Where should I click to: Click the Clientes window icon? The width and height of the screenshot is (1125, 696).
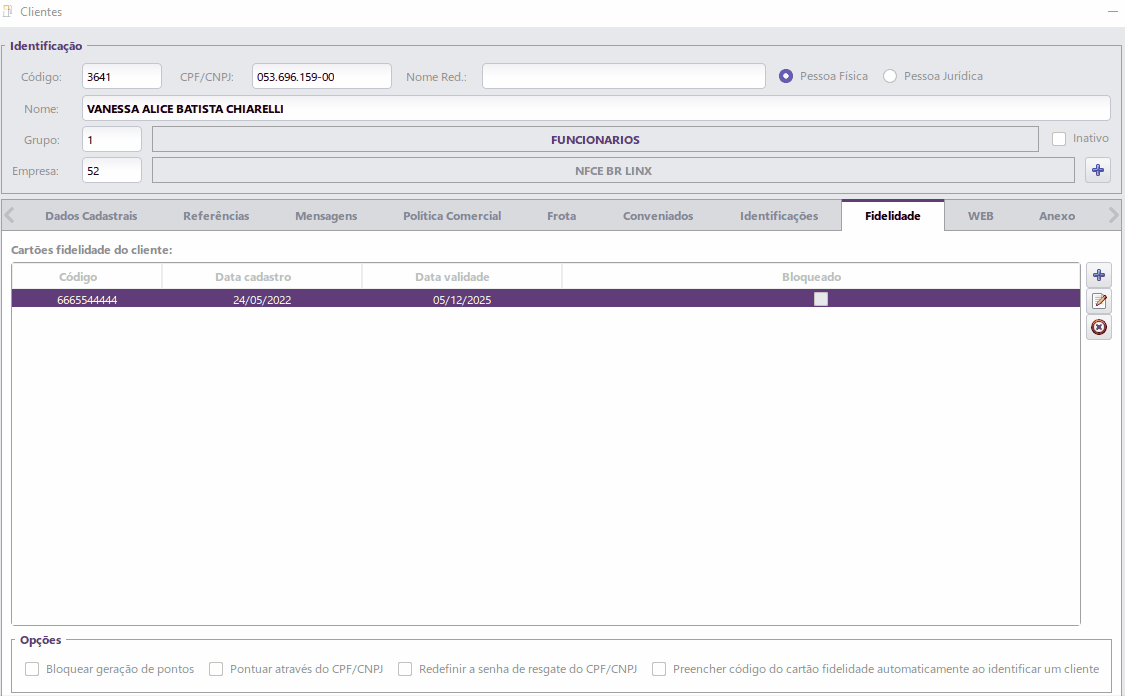[x=8, y=11]
